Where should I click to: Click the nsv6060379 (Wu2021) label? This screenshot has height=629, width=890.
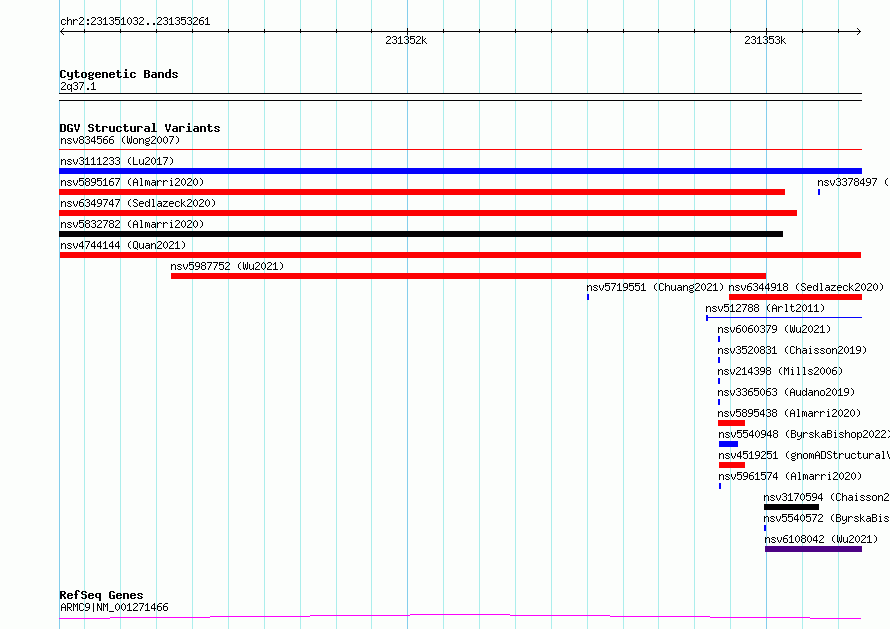(x=774, y=329)
